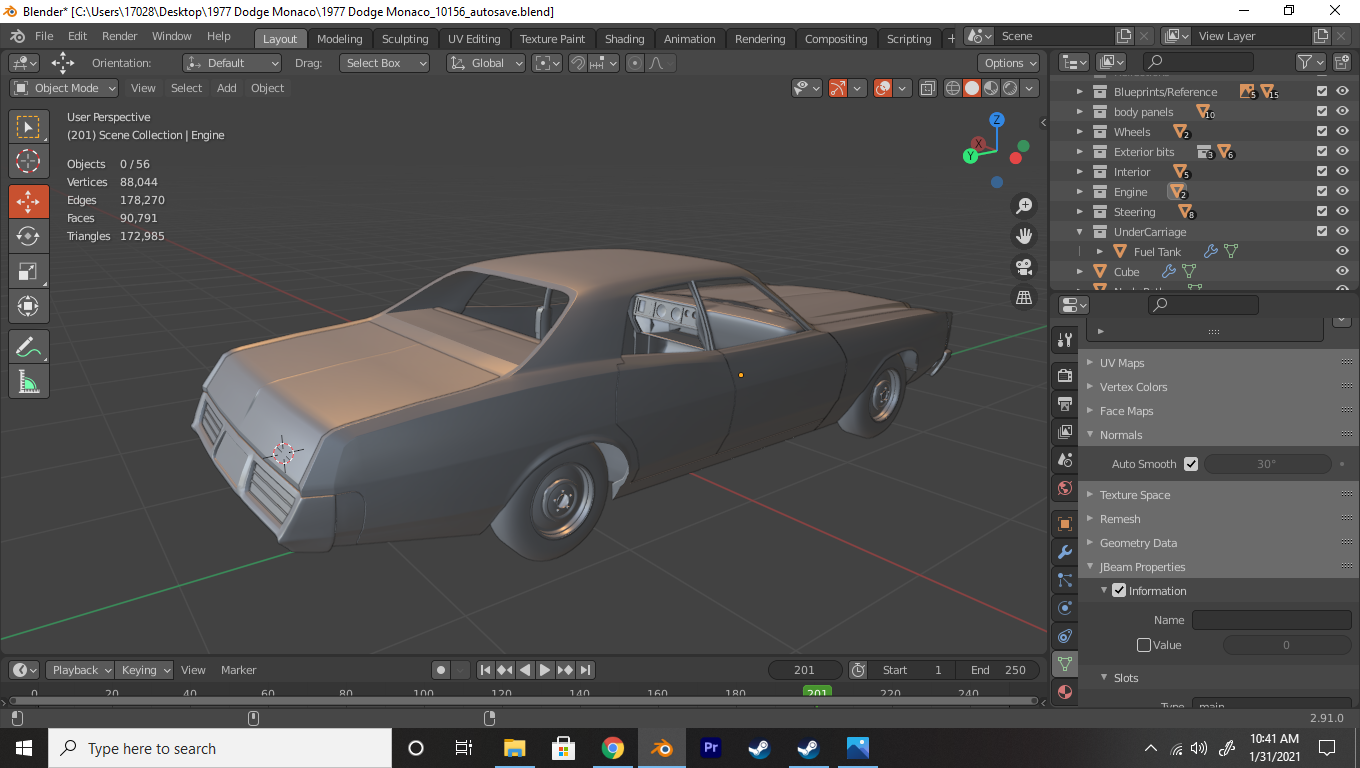Collapse the Normals panel

pos(1120,435)
